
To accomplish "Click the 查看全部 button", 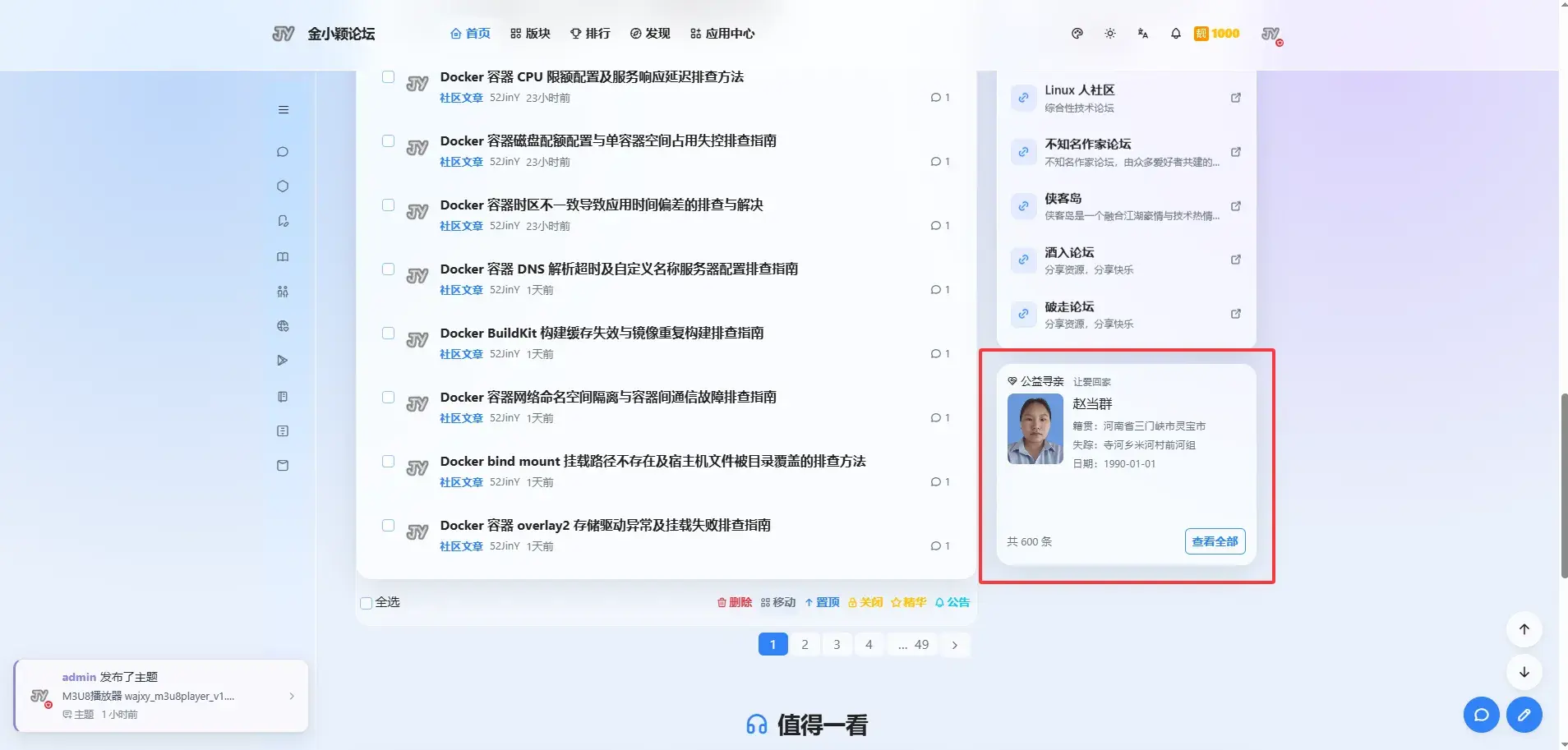I will point(1215,541).
